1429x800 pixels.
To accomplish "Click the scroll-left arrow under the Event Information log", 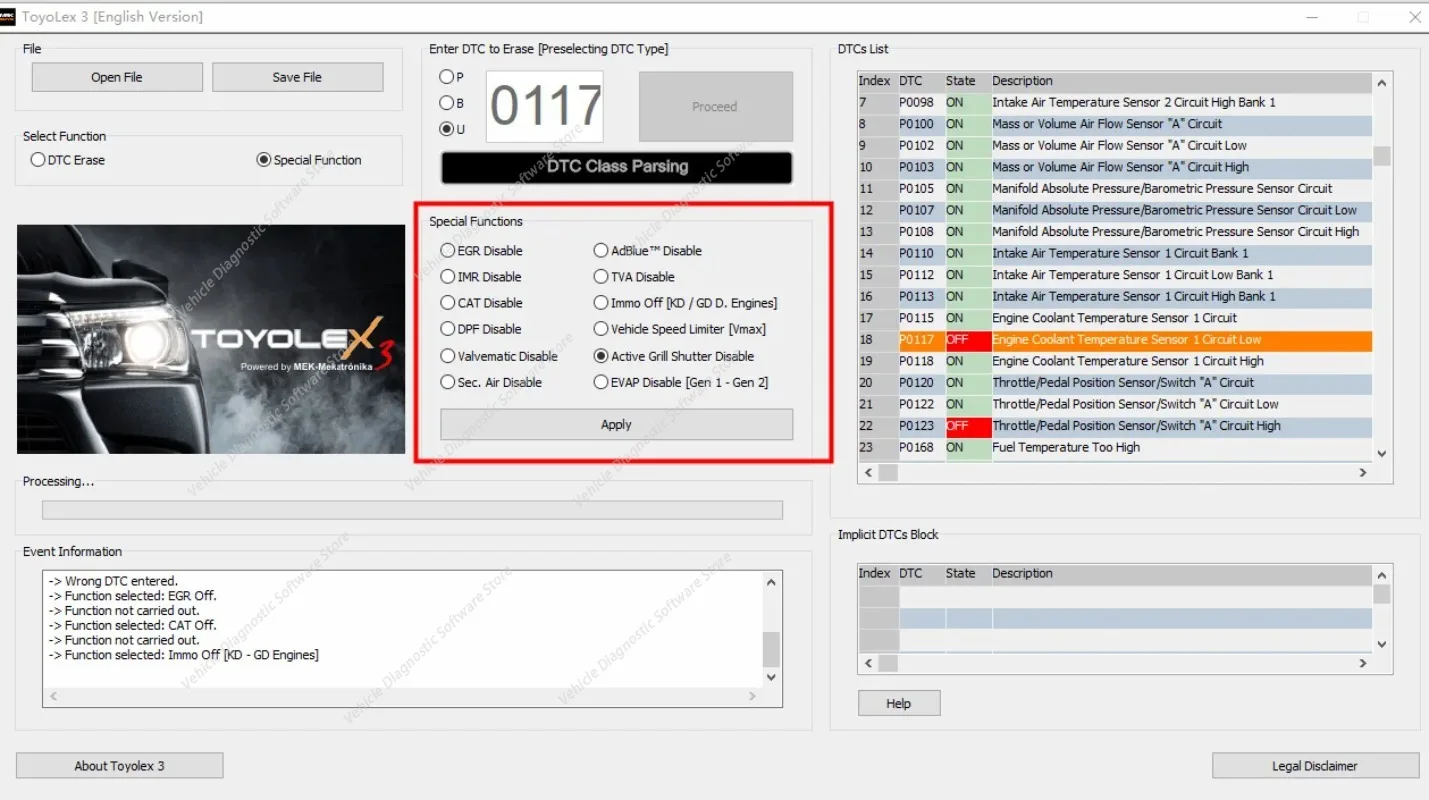I will pyautogui.click(x=53, y=696).
